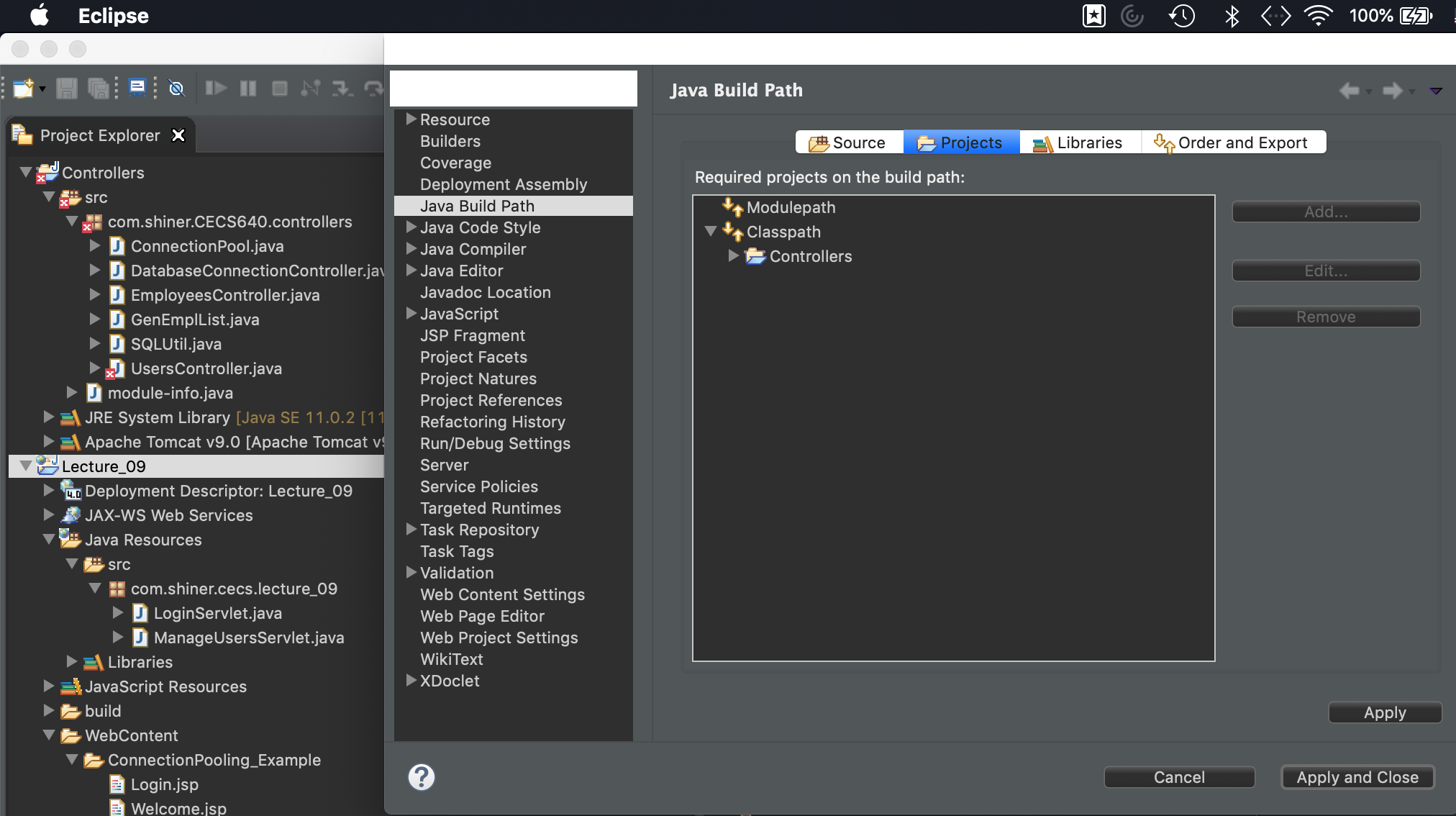
Task: Expand the Java Compiler category
Action: pos(411,248)
